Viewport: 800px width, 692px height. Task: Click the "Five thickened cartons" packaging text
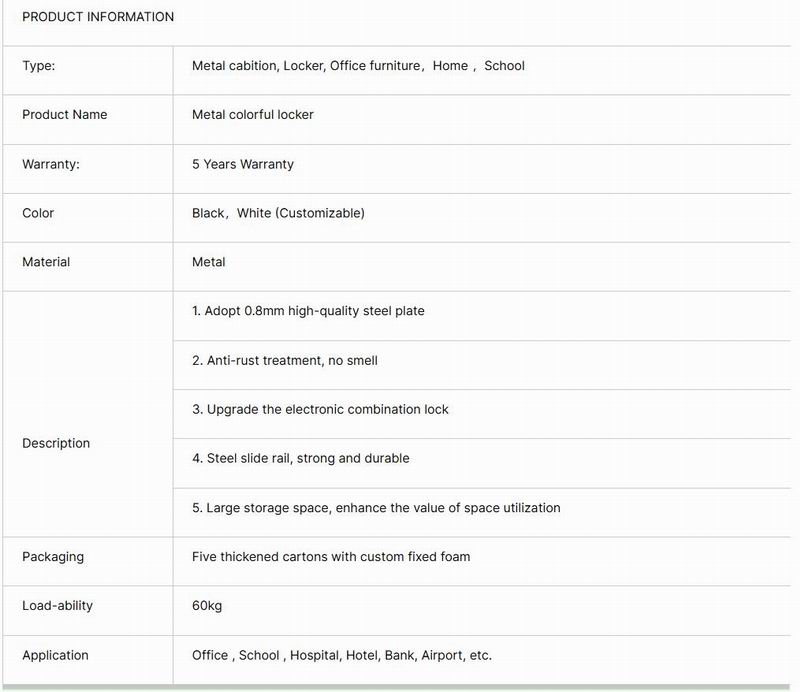331,556
